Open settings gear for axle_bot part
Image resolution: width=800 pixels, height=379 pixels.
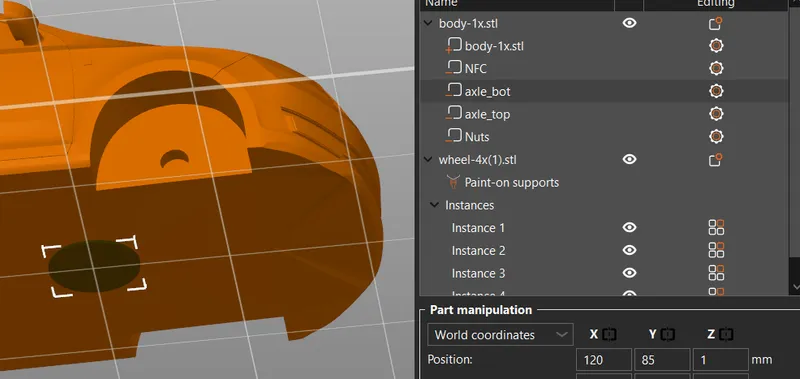click(716, 91)
